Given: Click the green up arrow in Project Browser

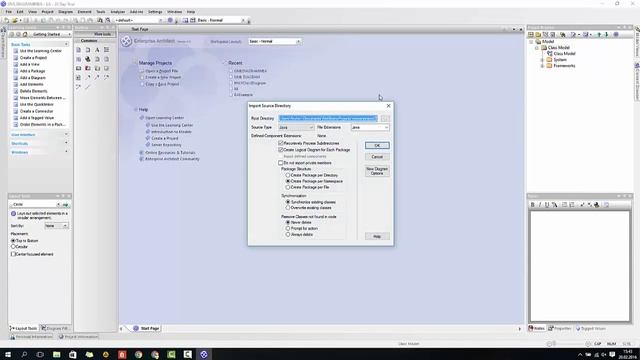Looking at the screenshot, I should [599, 35].
